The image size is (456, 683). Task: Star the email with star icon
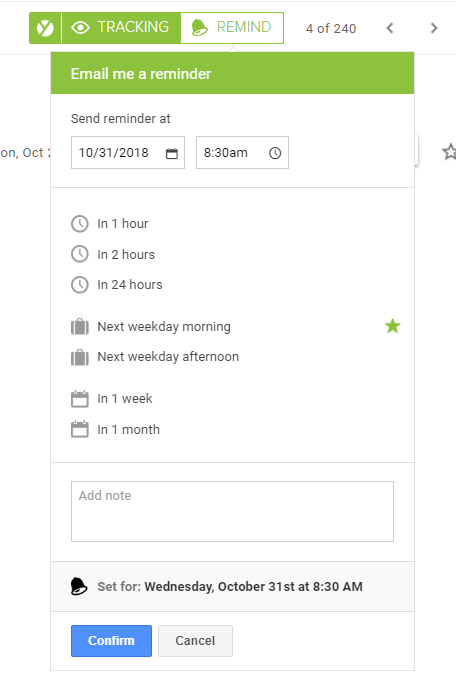click(x=449, y=152)
